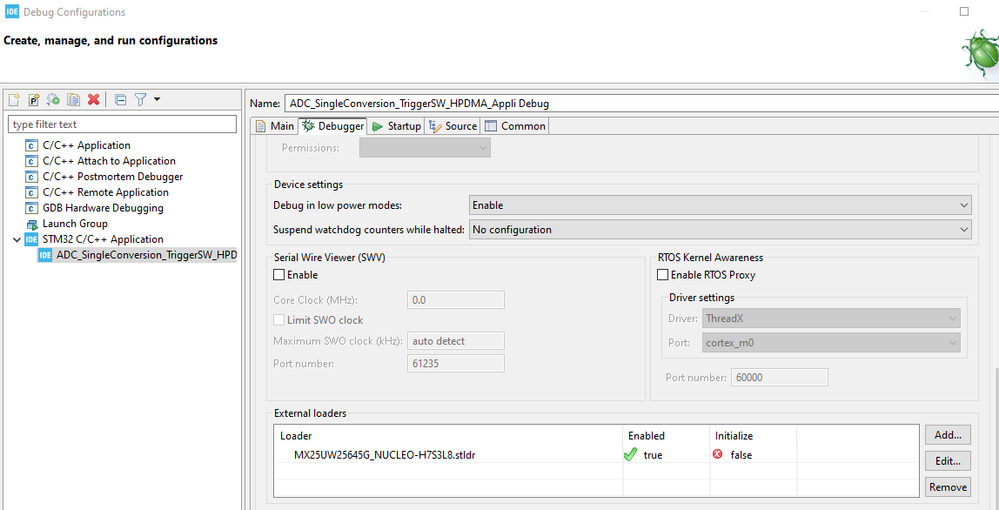Switch to the Main tab
The width and height of the screenshot is (999, 510).
[x=275, y=126]
